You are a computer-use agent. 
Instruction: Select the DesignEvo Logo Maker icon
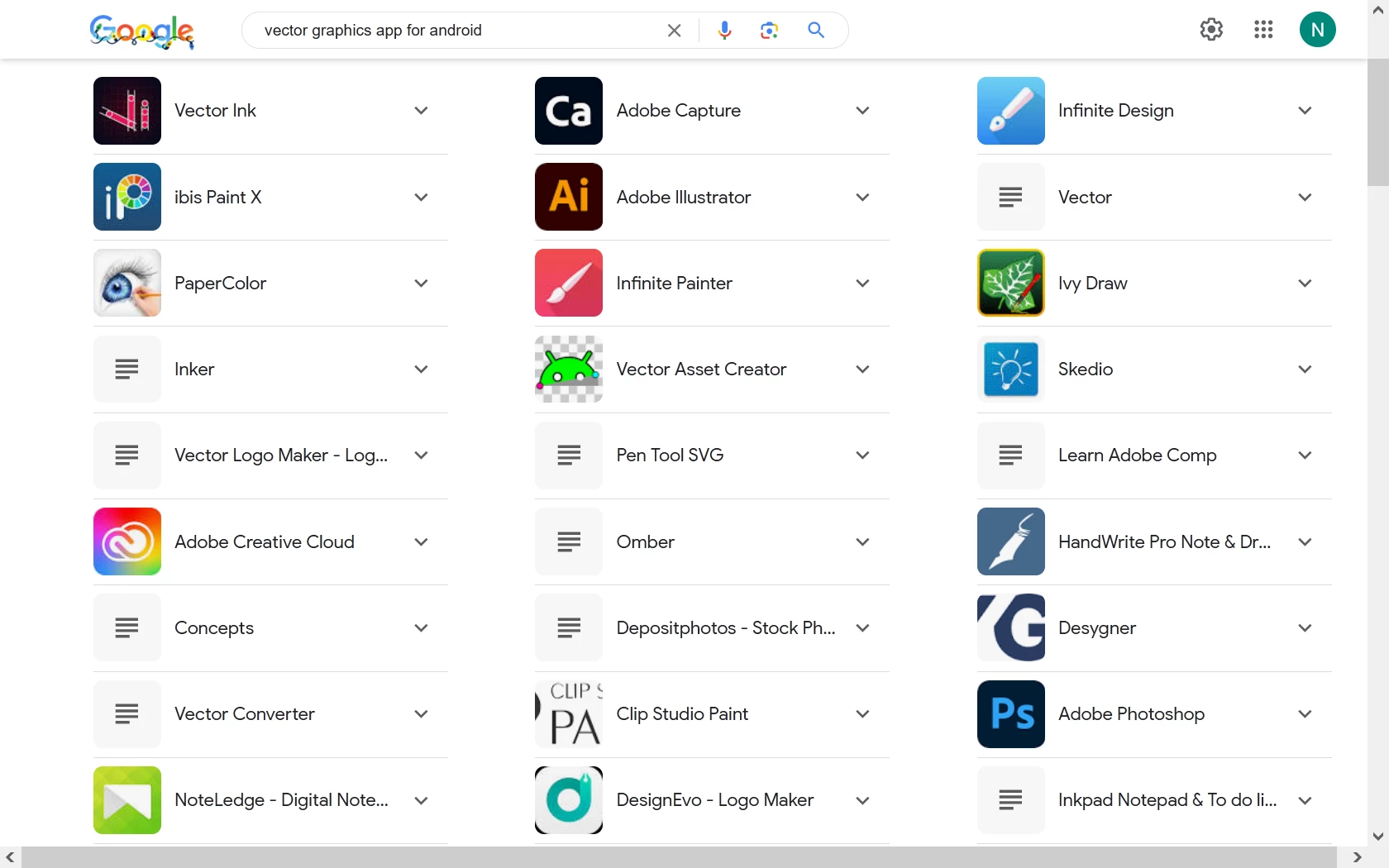pos(569,800)
